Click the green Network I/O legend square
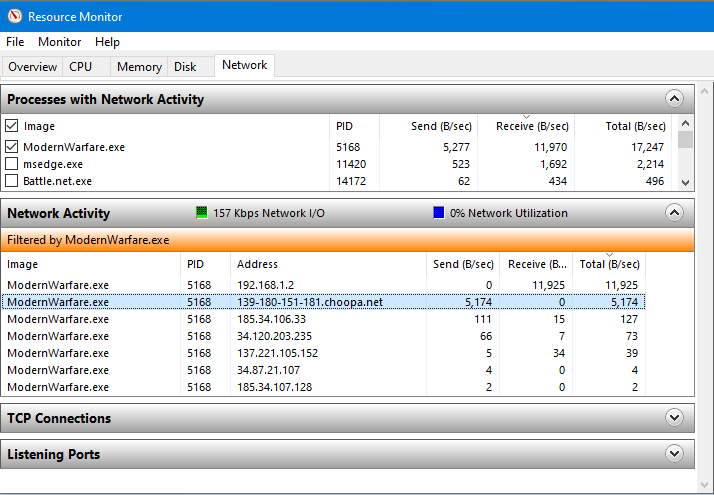714x495 pixels. tap(201, 212)
